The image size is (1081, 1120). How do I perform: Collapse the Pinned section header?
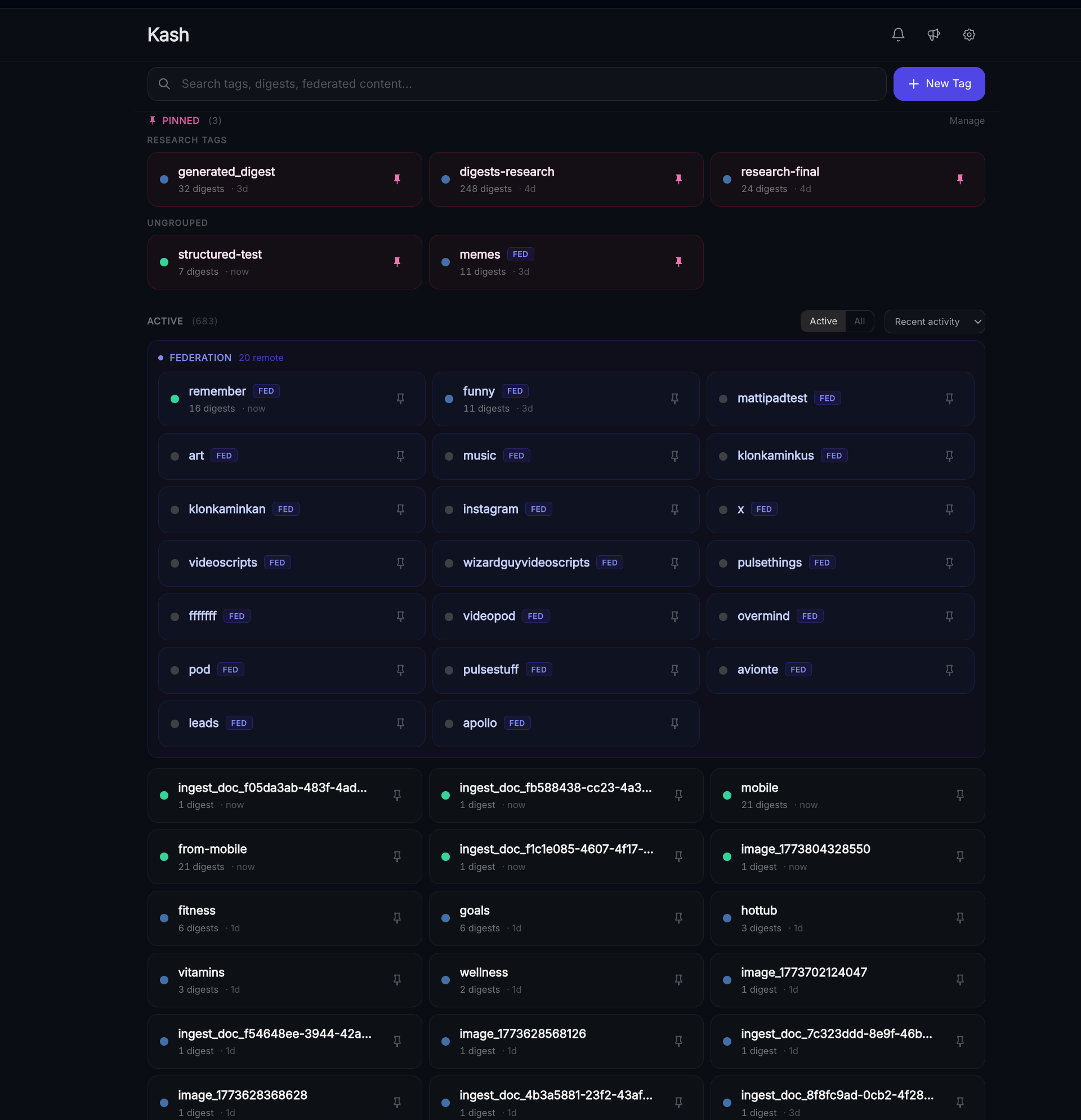180,121
